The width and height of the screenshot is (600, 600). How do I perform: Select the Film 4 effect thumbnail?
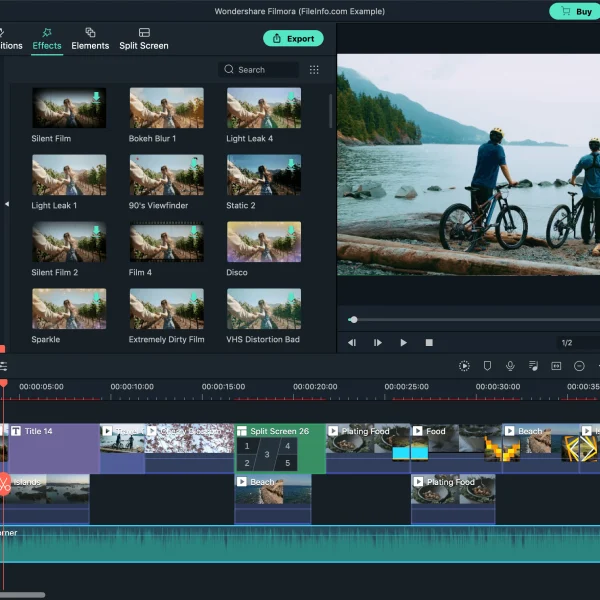[166, 242]
